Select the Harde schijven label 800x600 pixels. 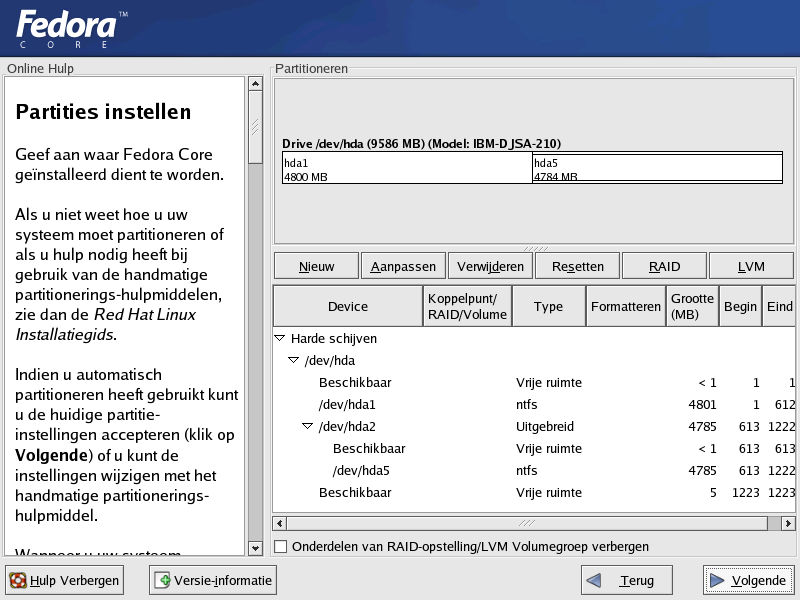coord(334,339)
